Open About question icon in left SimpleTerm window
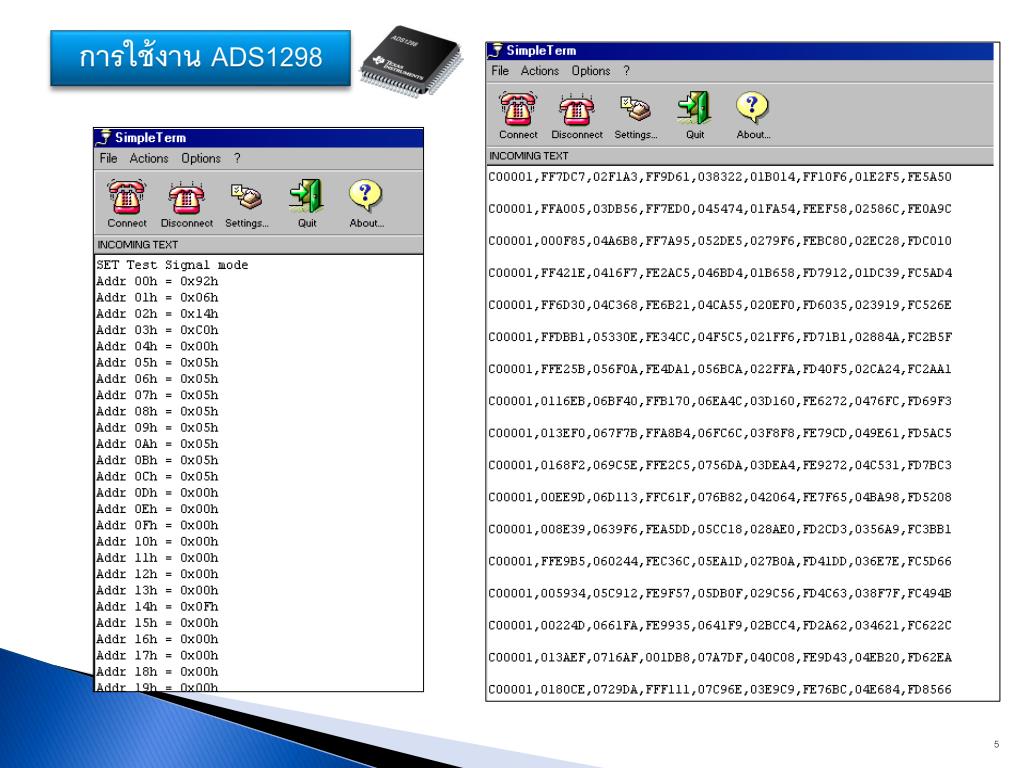 (366, 196)
